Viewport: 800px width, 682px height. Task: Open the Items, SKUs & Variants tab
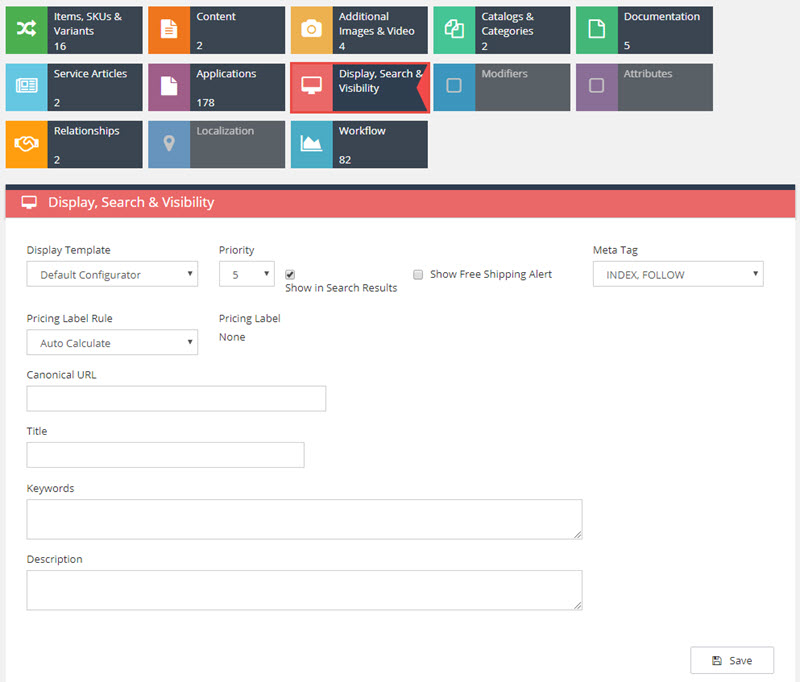74,30
